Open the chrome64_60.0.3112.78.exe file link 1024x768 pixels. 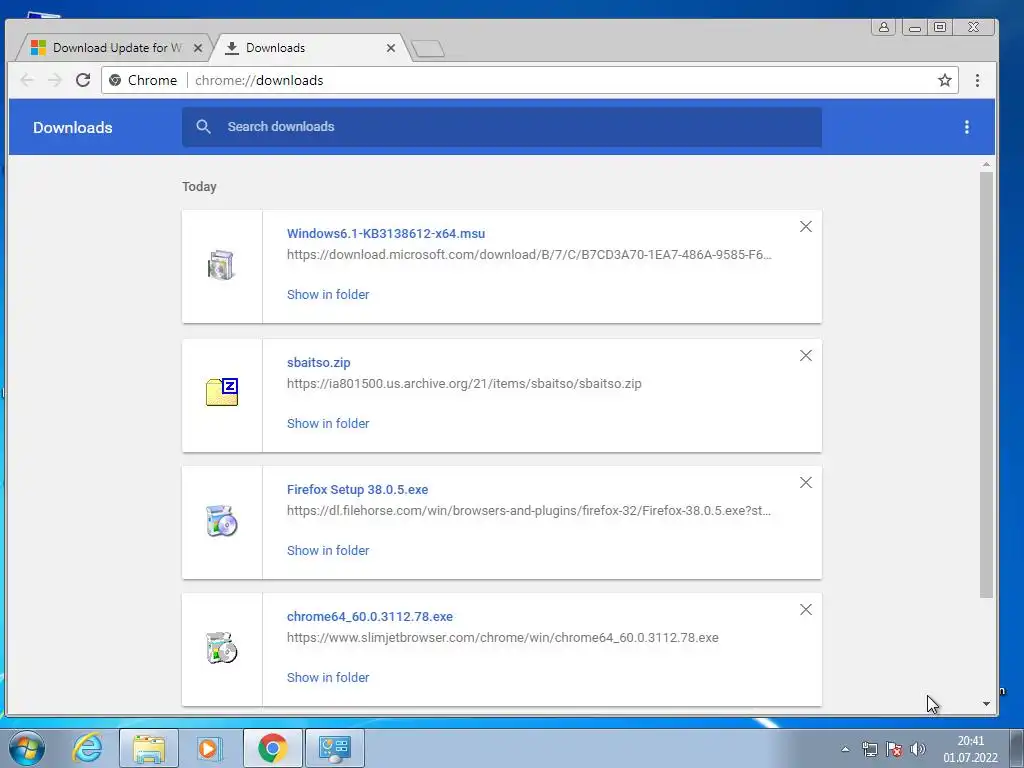coord(370,616)
